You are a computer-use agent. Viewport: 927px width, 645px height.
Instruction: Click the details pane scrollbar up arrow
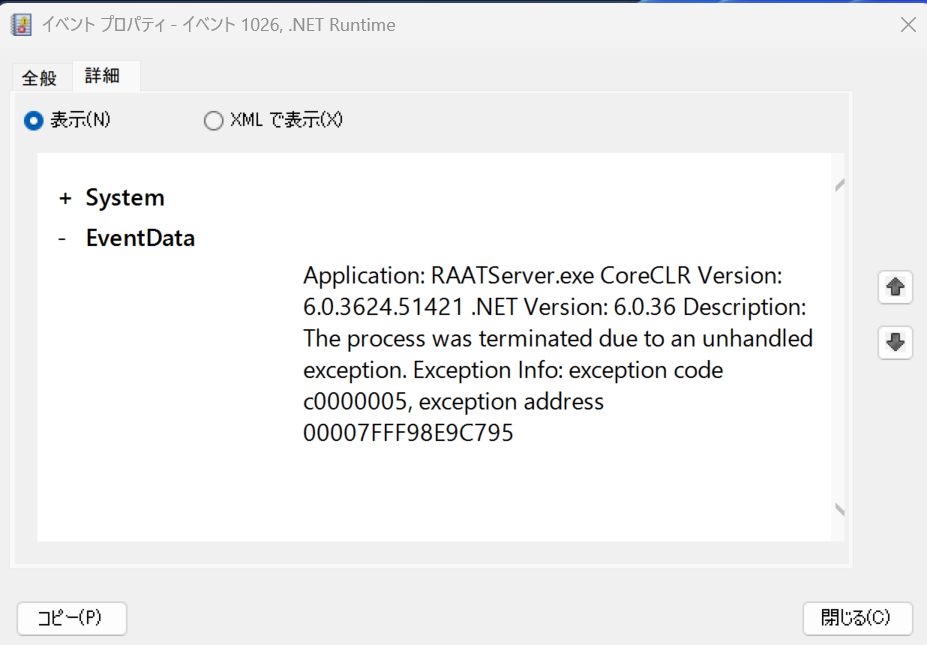(x=839, y=184)
